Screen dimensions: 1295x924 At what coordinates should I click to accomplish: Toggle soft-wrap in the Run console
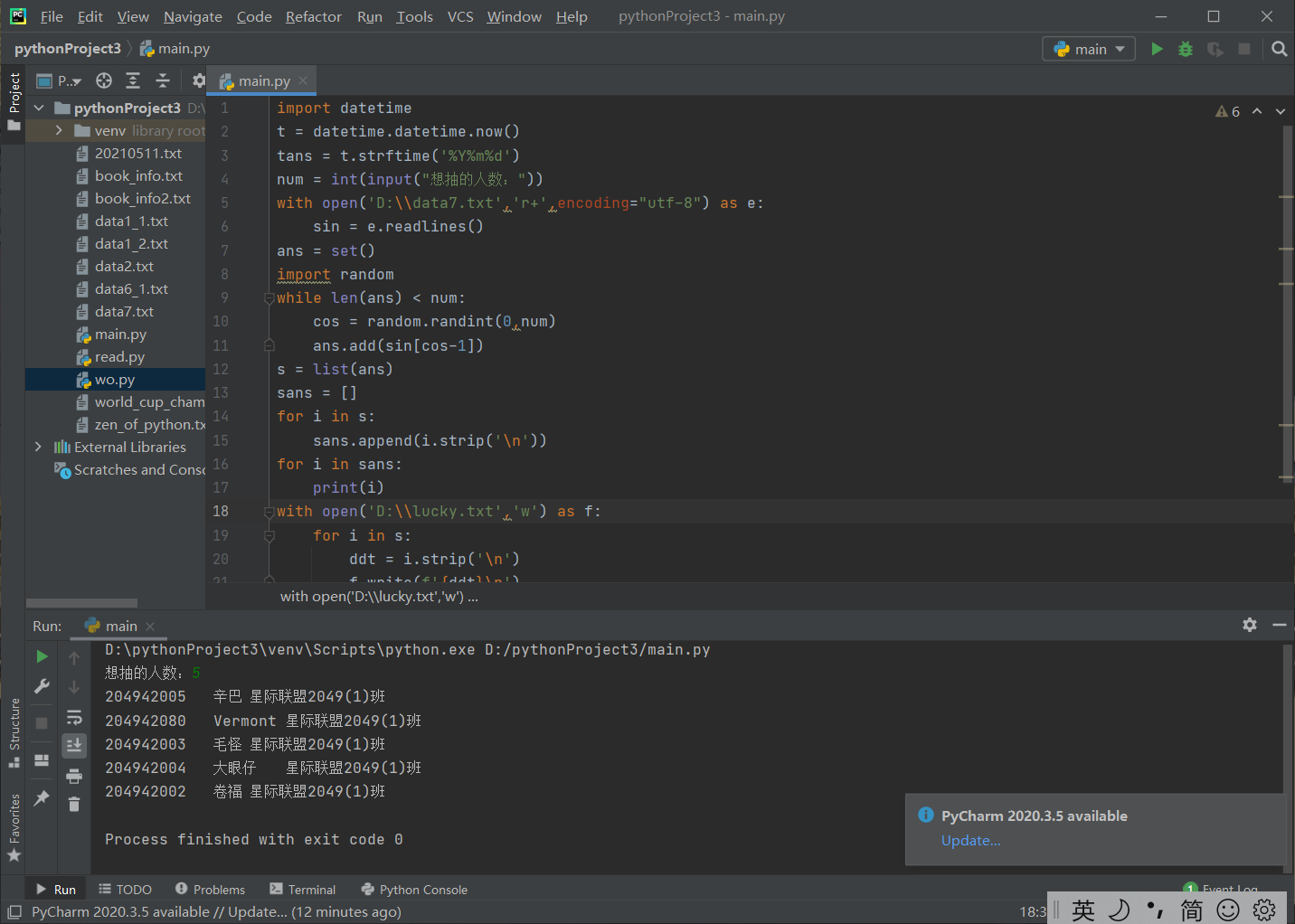(x=74, y=718)
